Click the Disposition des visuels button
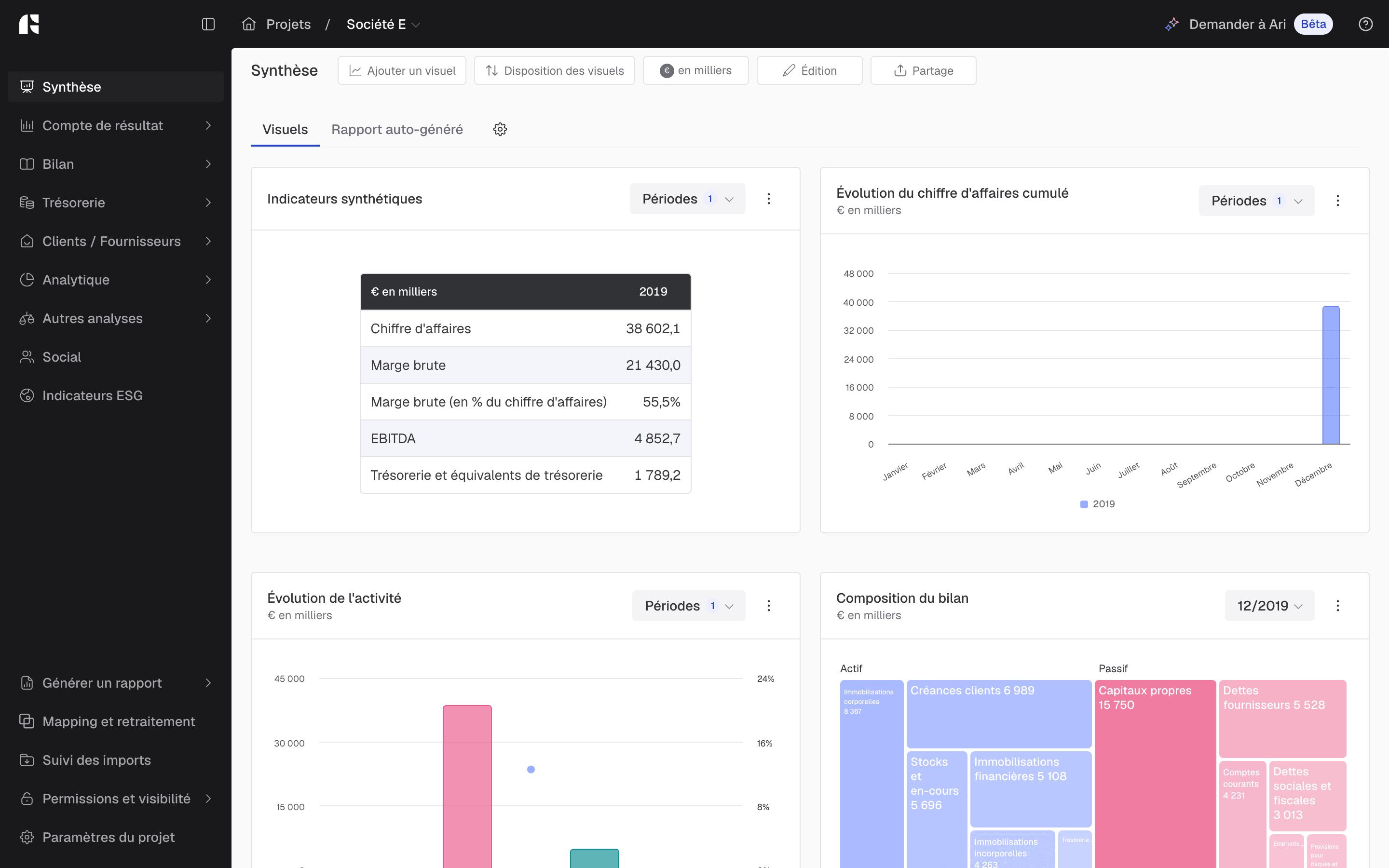Image resolution: width=1389 pixels, height=868 pixels. click(x=555, y=70)
